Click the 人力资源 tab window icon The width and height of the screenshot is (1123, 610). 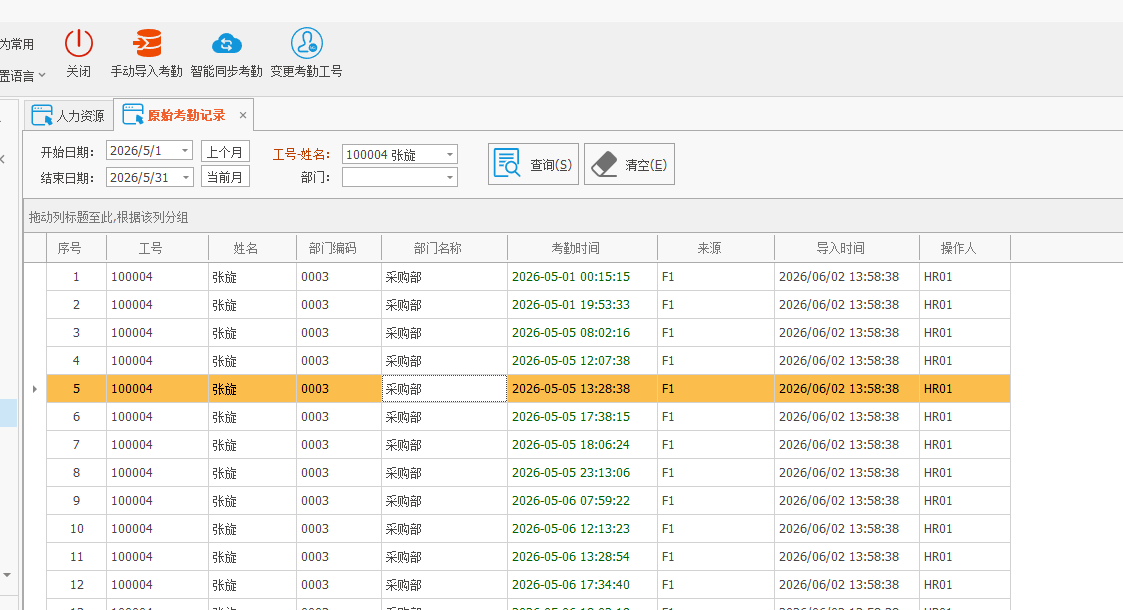pos(42,115)
